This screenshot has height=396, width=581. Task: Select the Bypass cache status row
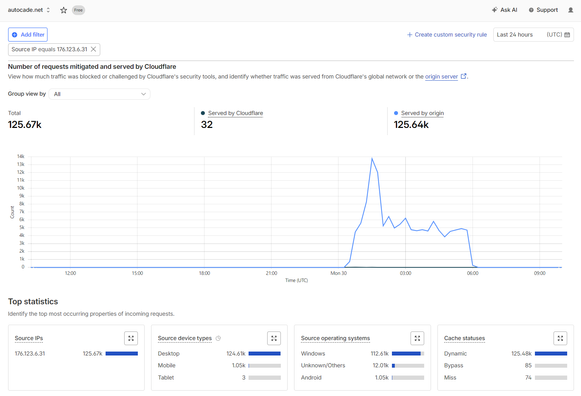505,365
